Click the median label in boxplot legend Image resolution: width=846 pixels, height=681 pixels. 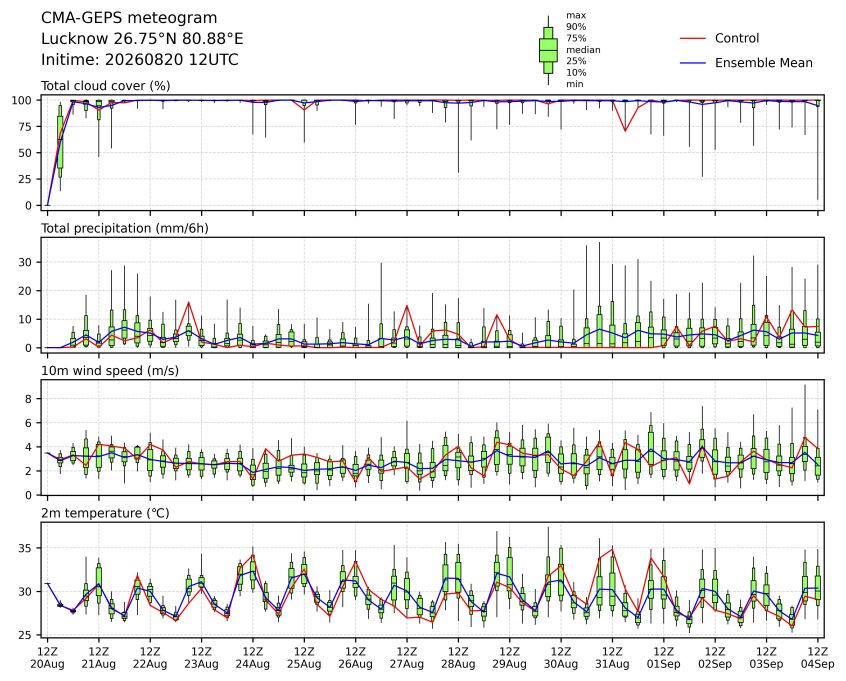coord(583,50)
